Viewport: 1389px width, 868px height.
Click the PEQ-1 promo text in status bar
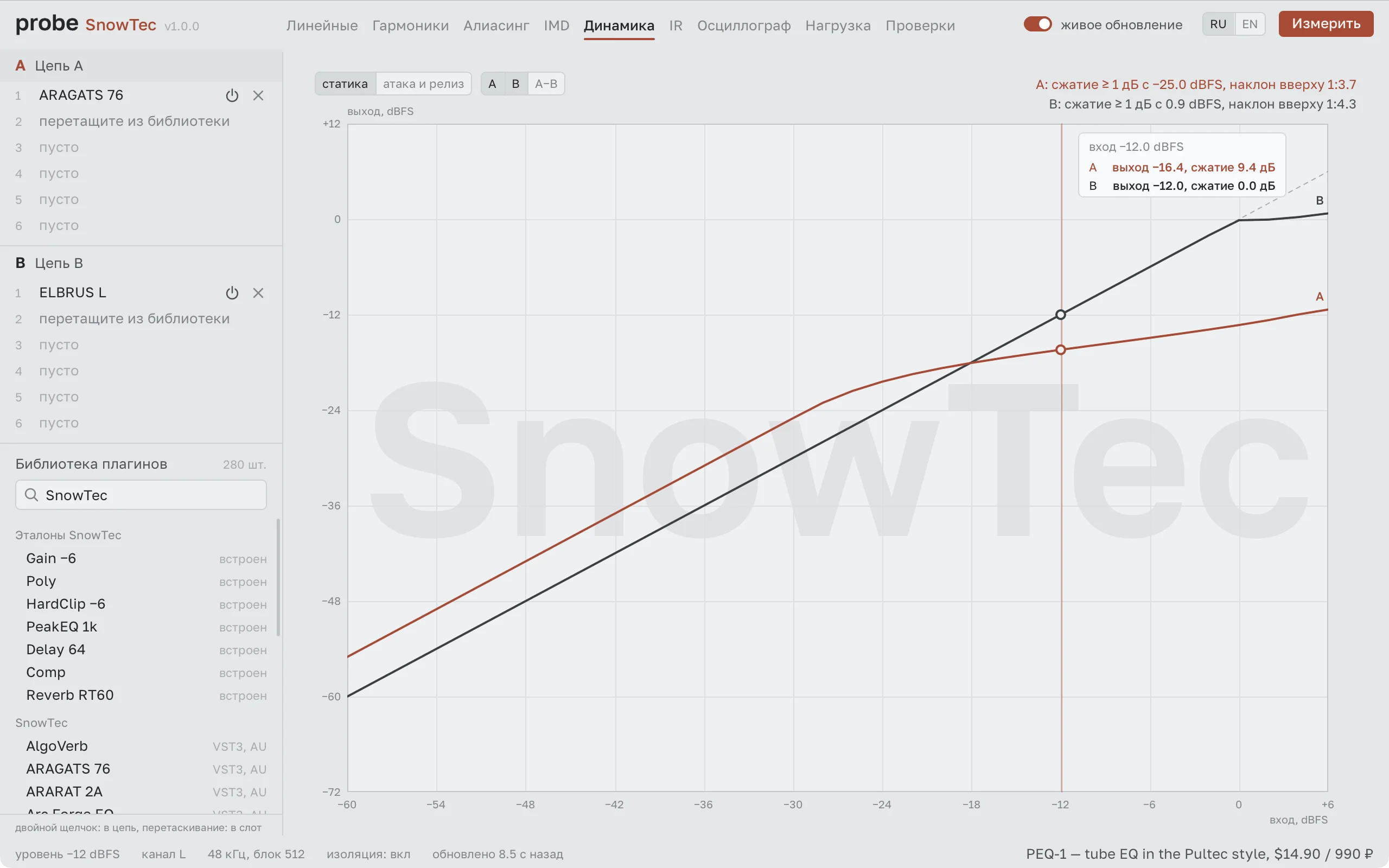[1199, 854]
